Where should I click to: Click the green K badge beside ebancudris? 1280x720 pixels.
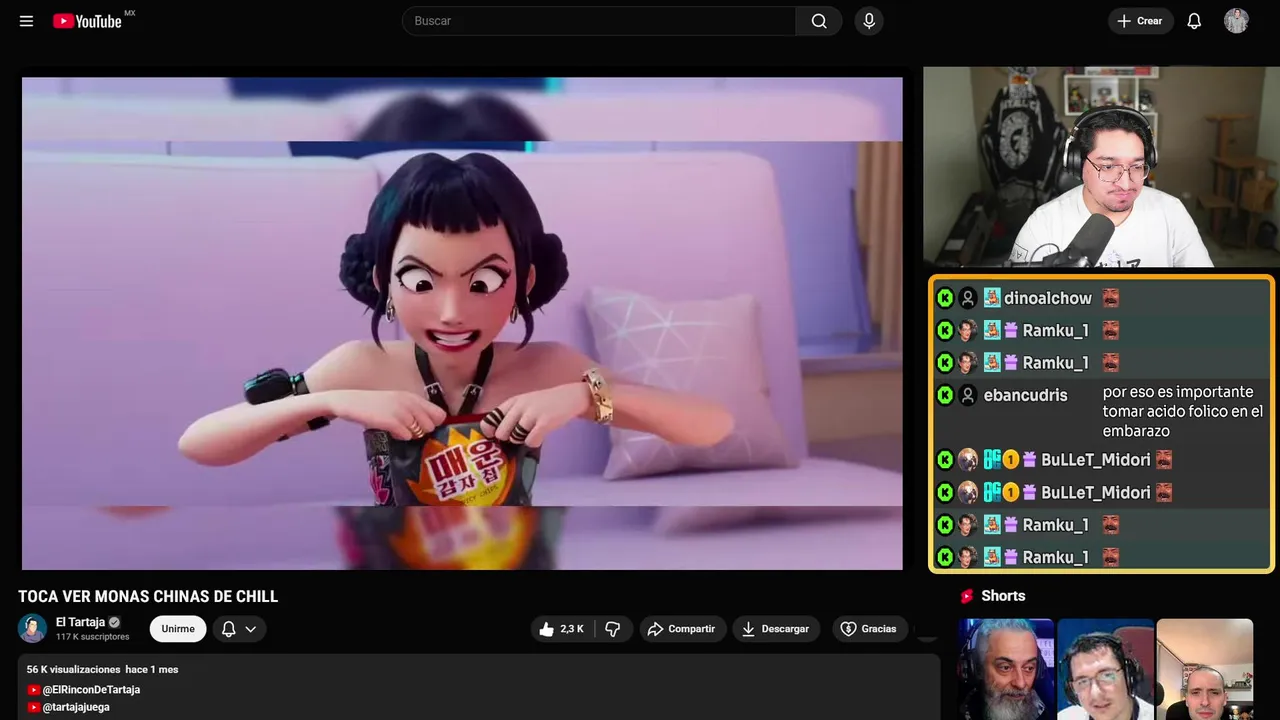tap(945, 395)
